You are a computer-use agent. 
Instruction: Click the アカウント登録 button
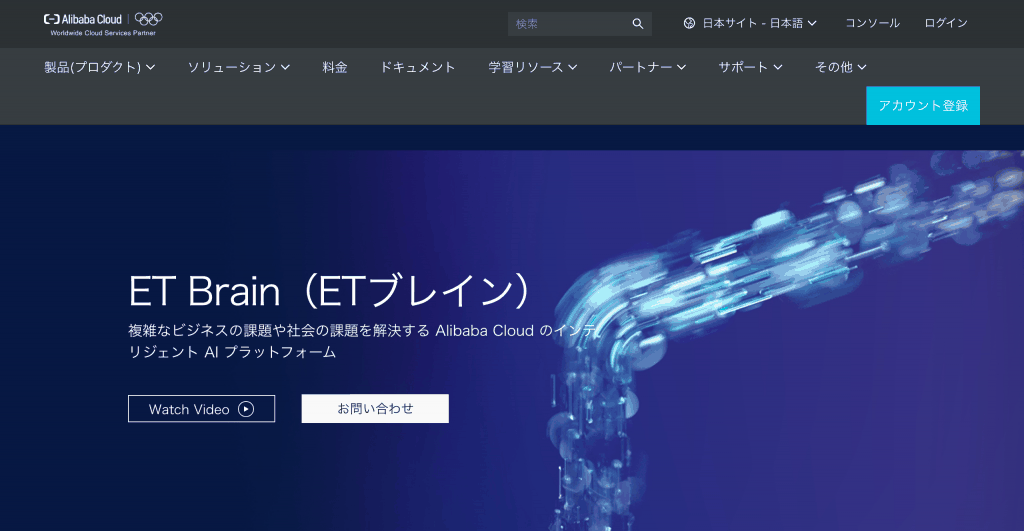(x=923, y=105)
